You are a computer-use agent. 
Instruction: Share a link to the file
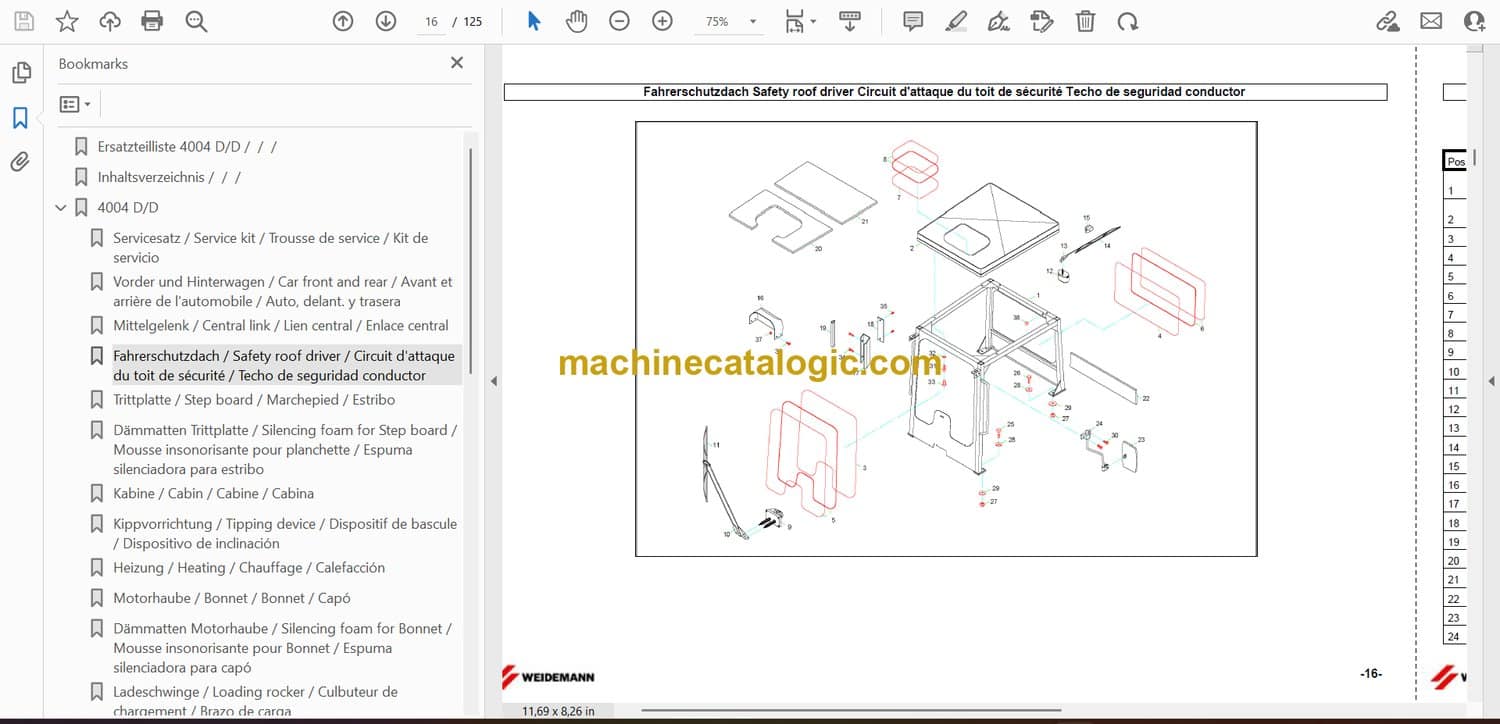pos(1388,21)
